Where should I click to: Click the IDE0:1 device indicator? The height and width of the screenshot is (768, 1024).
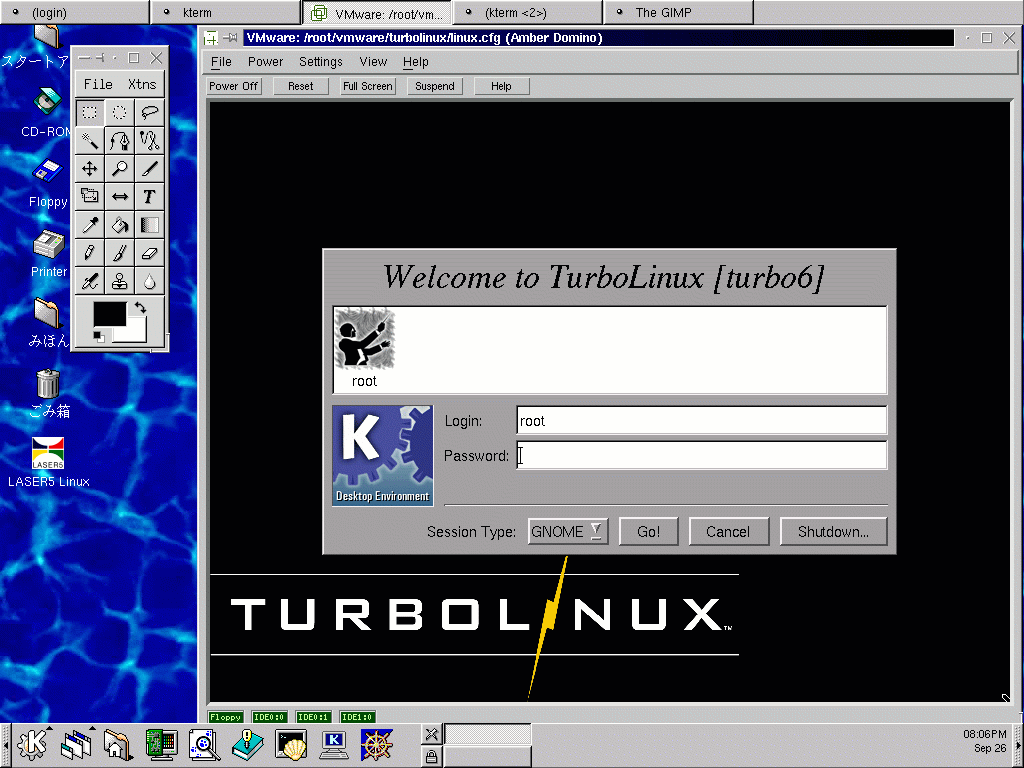tap(313, 717)
